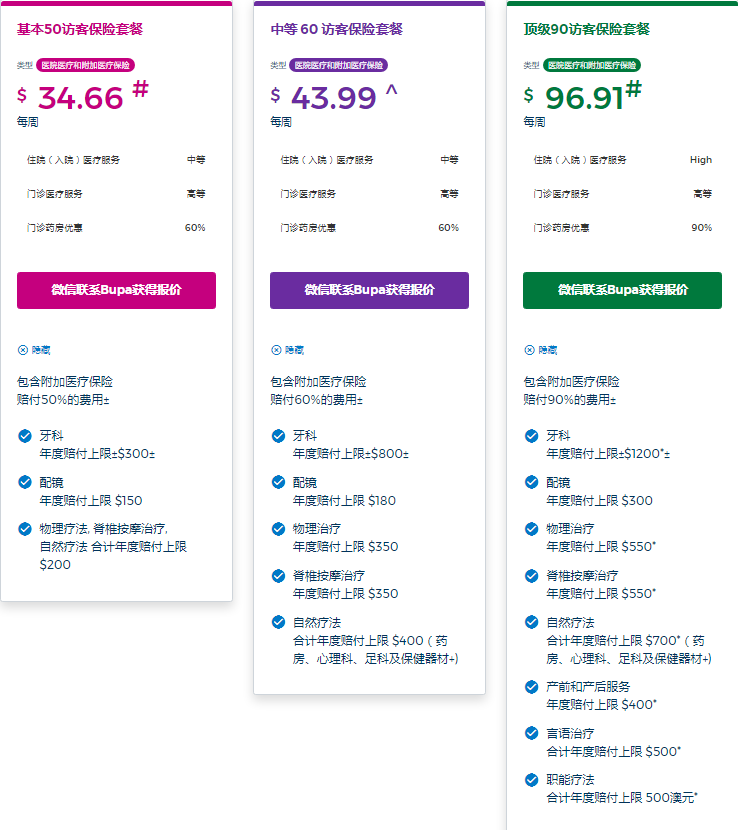Click the green 医院医疗和附加医疗保险 tag

592,65
